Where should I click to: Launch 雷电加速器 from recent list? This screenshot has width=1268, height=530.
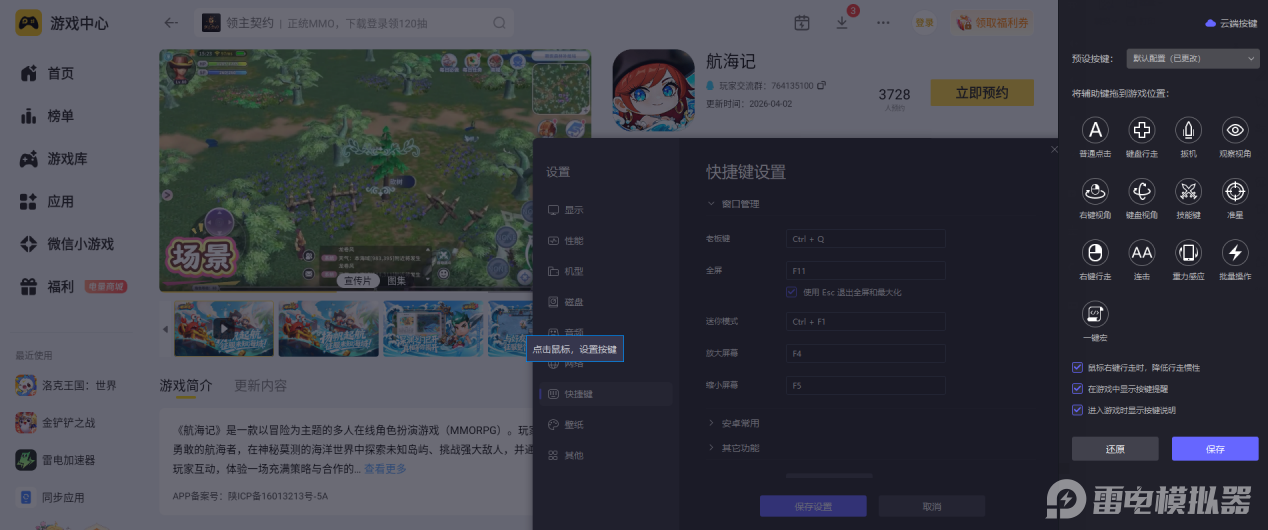[x=55, y=460]
